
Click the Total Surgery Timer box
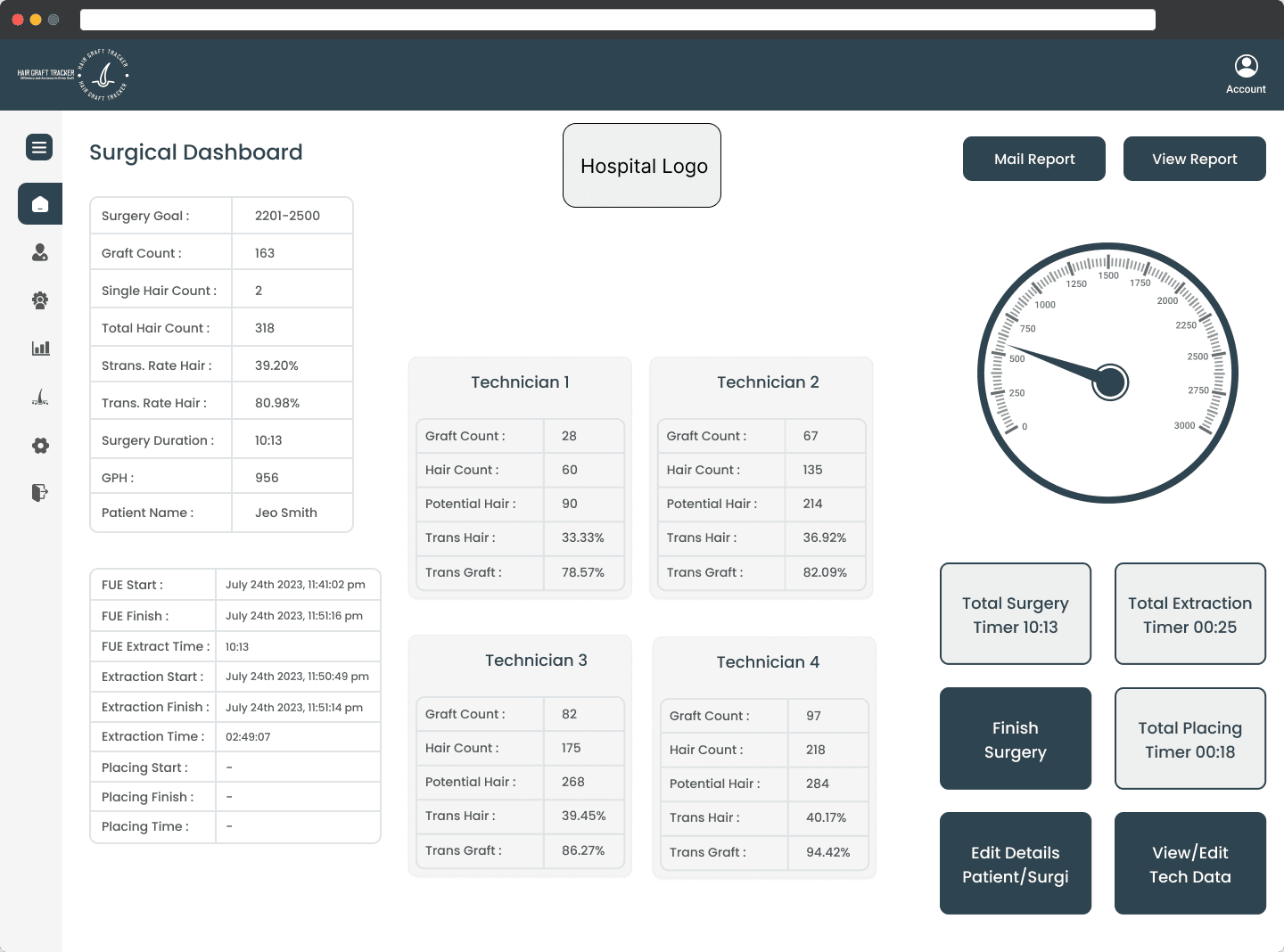click(1015, 614)
